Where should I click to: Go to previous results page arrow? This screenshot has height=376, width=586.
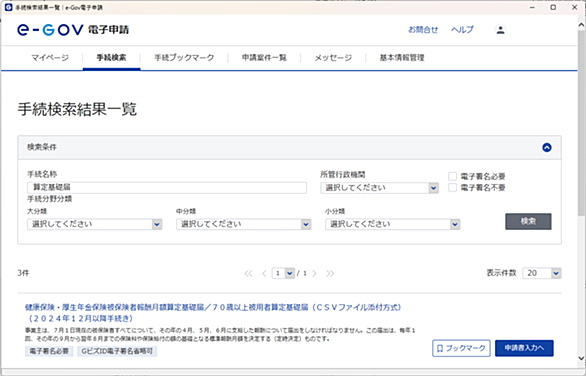[x=264, y=274]
